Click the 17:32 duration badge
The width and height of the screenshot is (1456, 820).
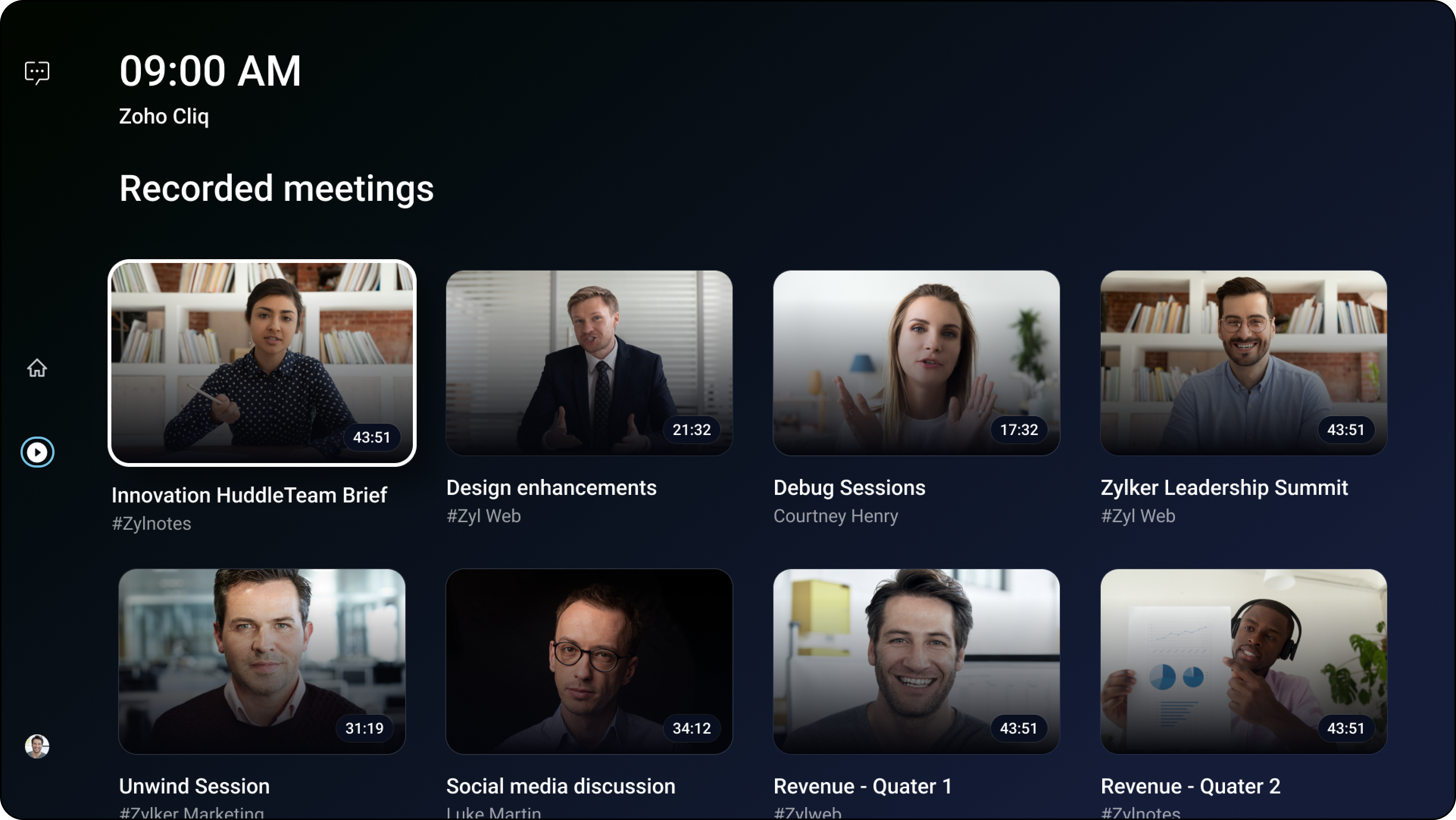tap(1019, 430)
